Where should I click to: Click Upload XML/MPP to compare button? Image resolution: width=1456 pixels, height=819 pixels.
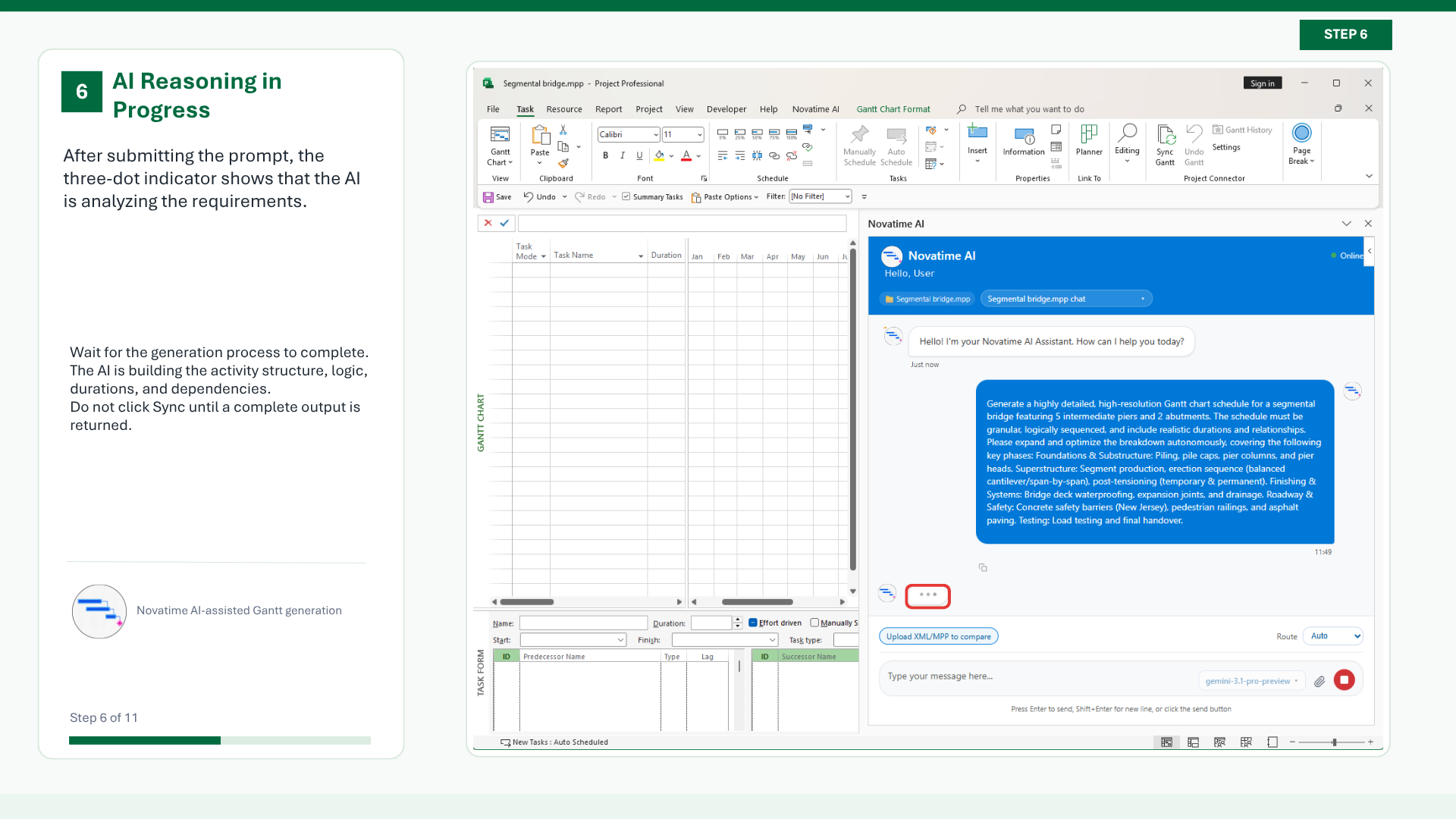point(939,636)
